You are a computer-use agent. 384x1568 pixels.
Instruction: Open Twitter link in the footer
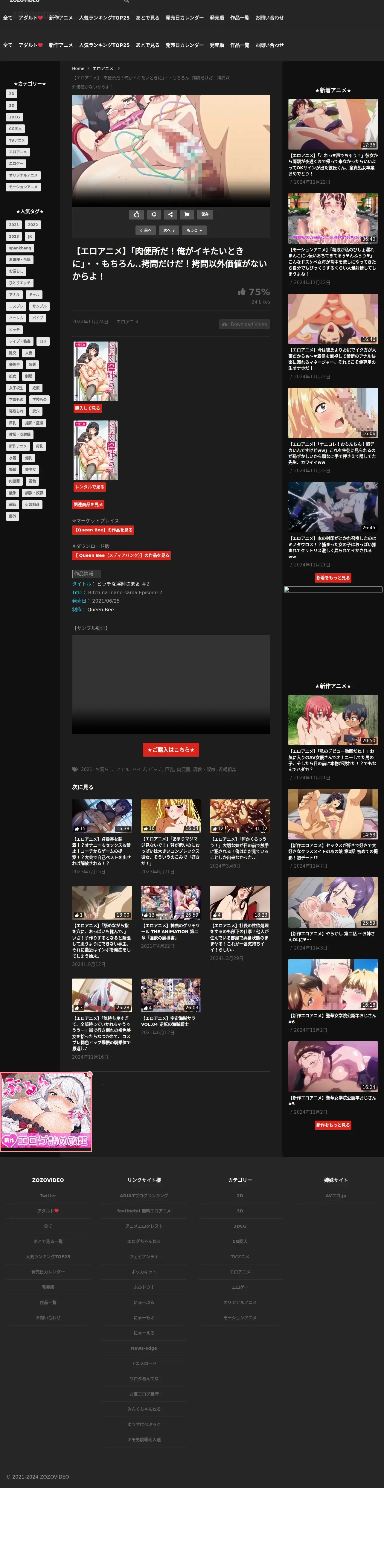(48, 1195)
